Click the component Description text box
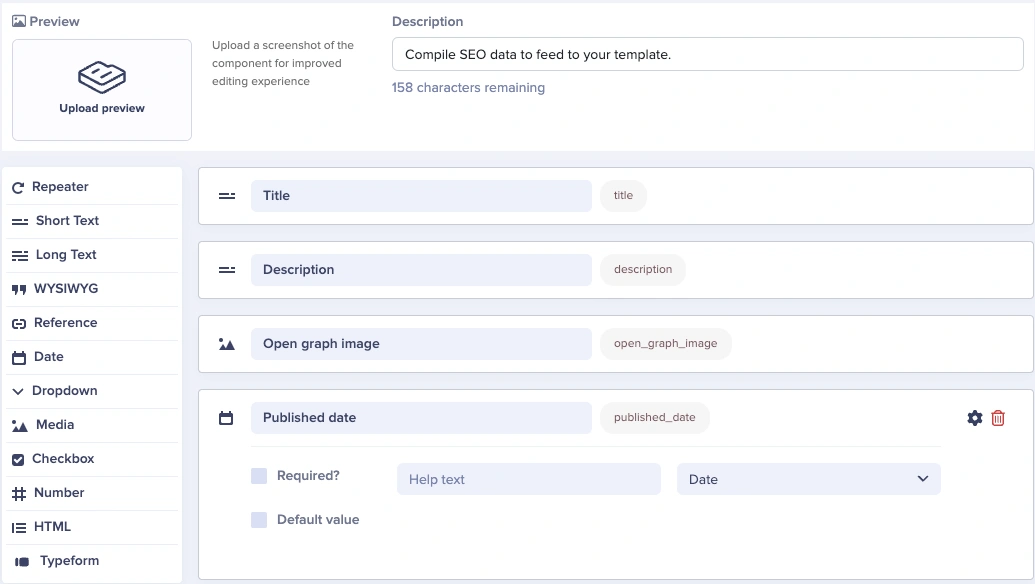 (x=707, y=55)
